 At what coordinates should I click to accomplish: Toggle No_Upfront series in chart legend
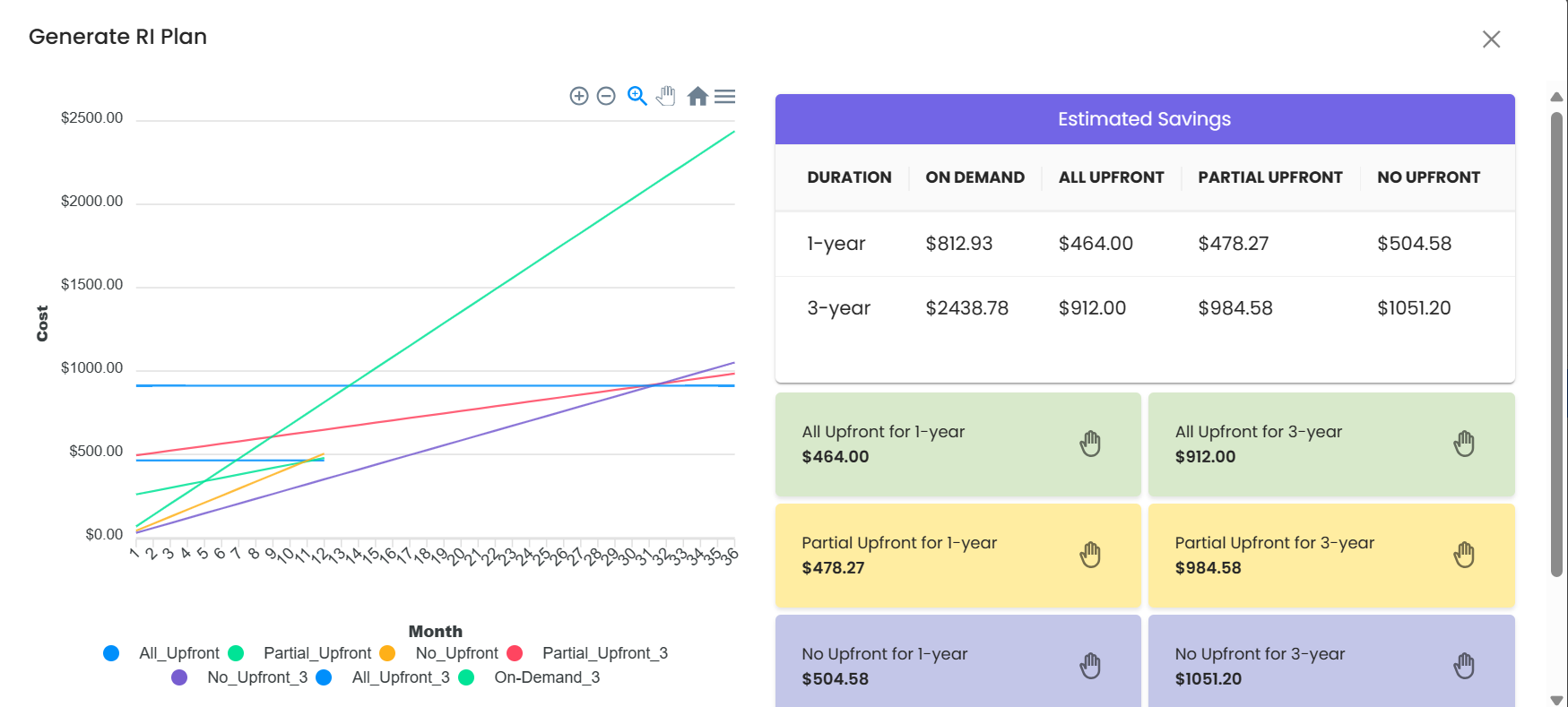pos(456,653)
